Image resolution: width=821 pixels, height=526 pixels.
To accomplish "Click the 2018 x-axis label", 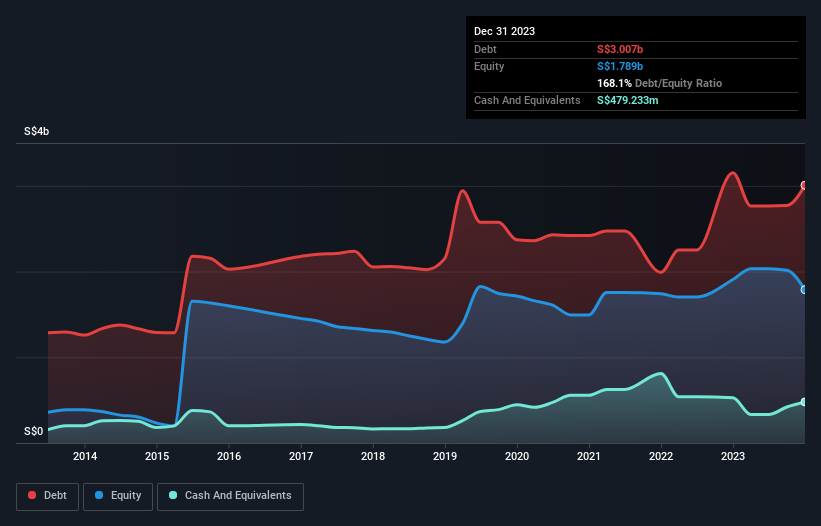I will [373, 456].
